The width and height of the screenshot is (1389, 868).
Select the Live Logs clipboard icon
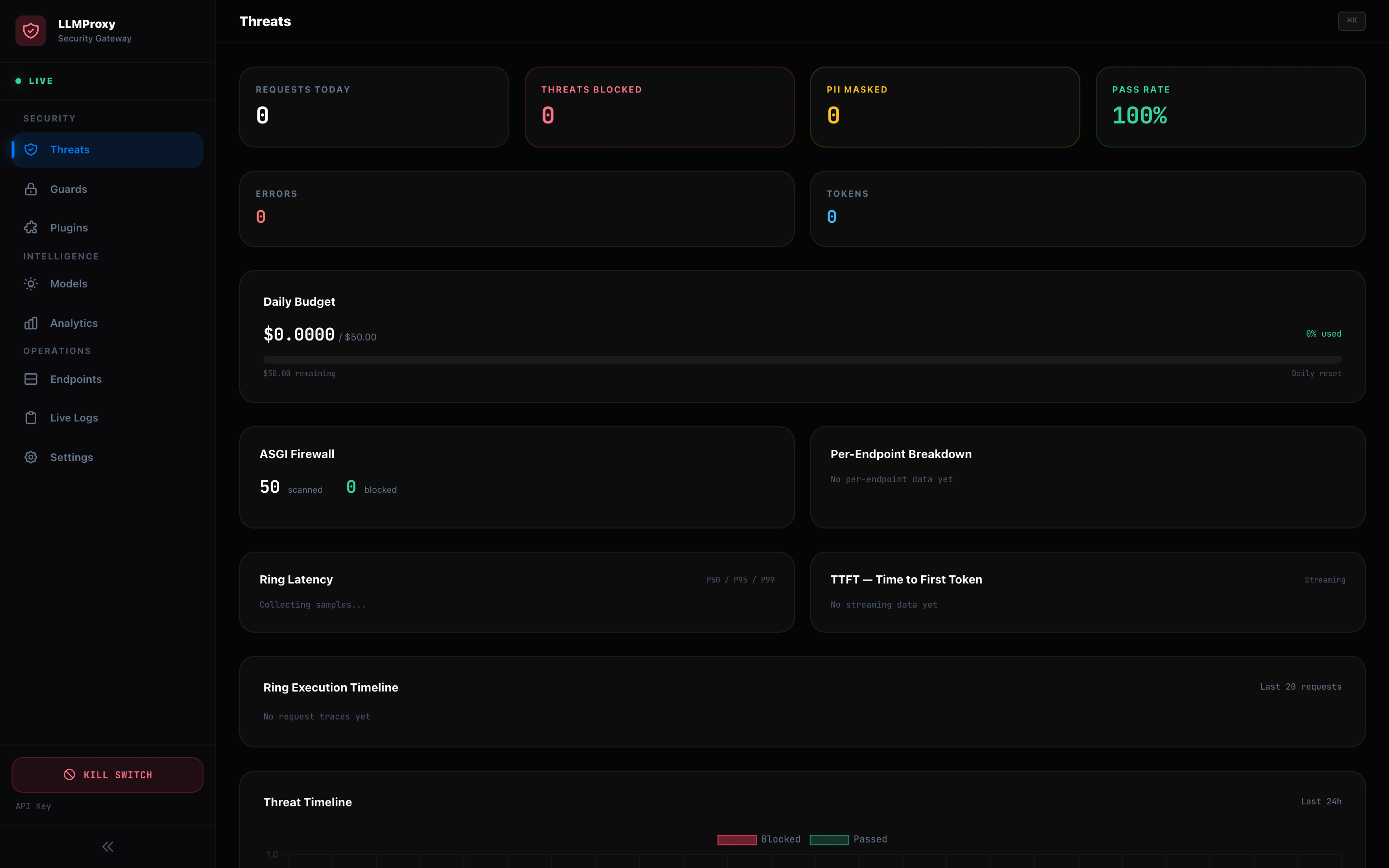(x=31, y=417)
